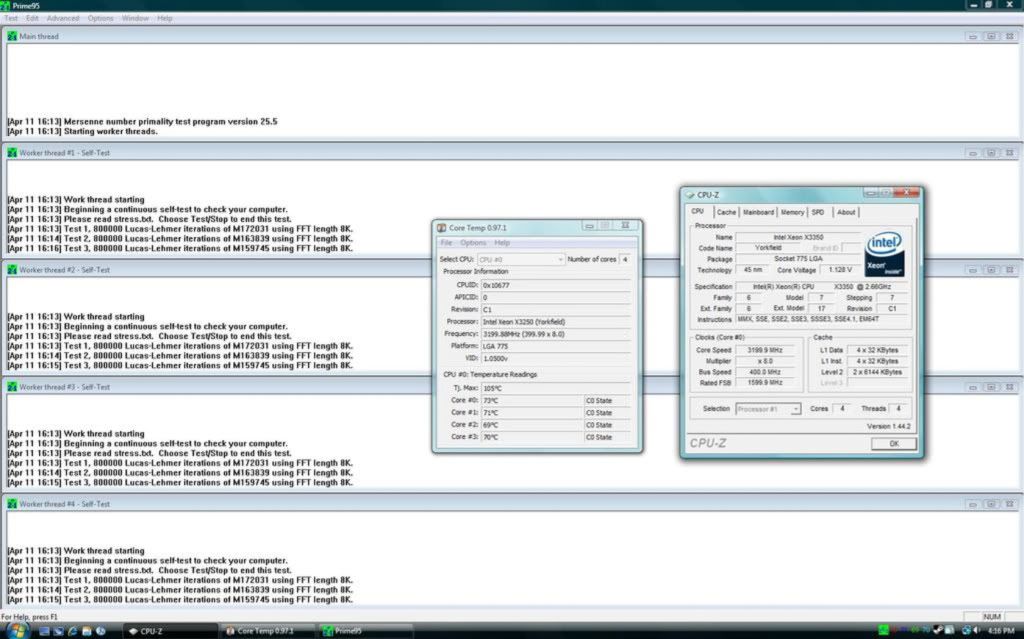
Task: Click the Number of cores field in Core Temp
Action: point(625,259)
